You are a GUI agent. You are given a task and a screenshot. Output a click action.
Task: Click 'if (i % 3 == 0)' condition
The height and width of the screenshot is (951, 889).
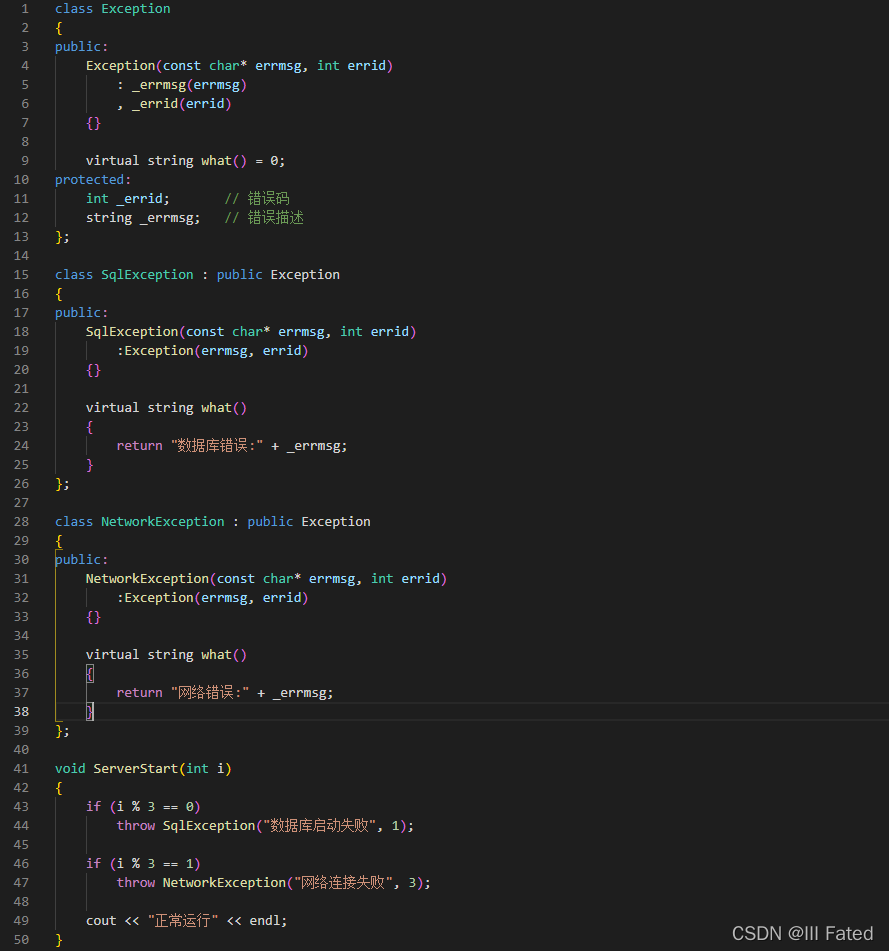click(143, 807)
